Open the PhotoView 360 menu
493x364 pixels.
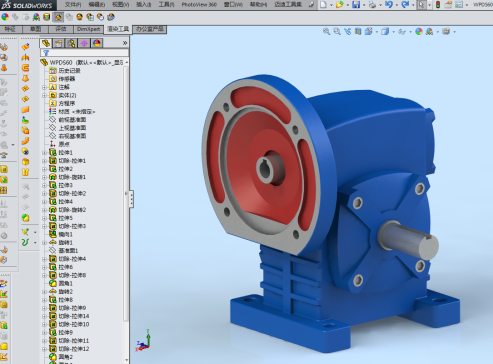[199, 5]
